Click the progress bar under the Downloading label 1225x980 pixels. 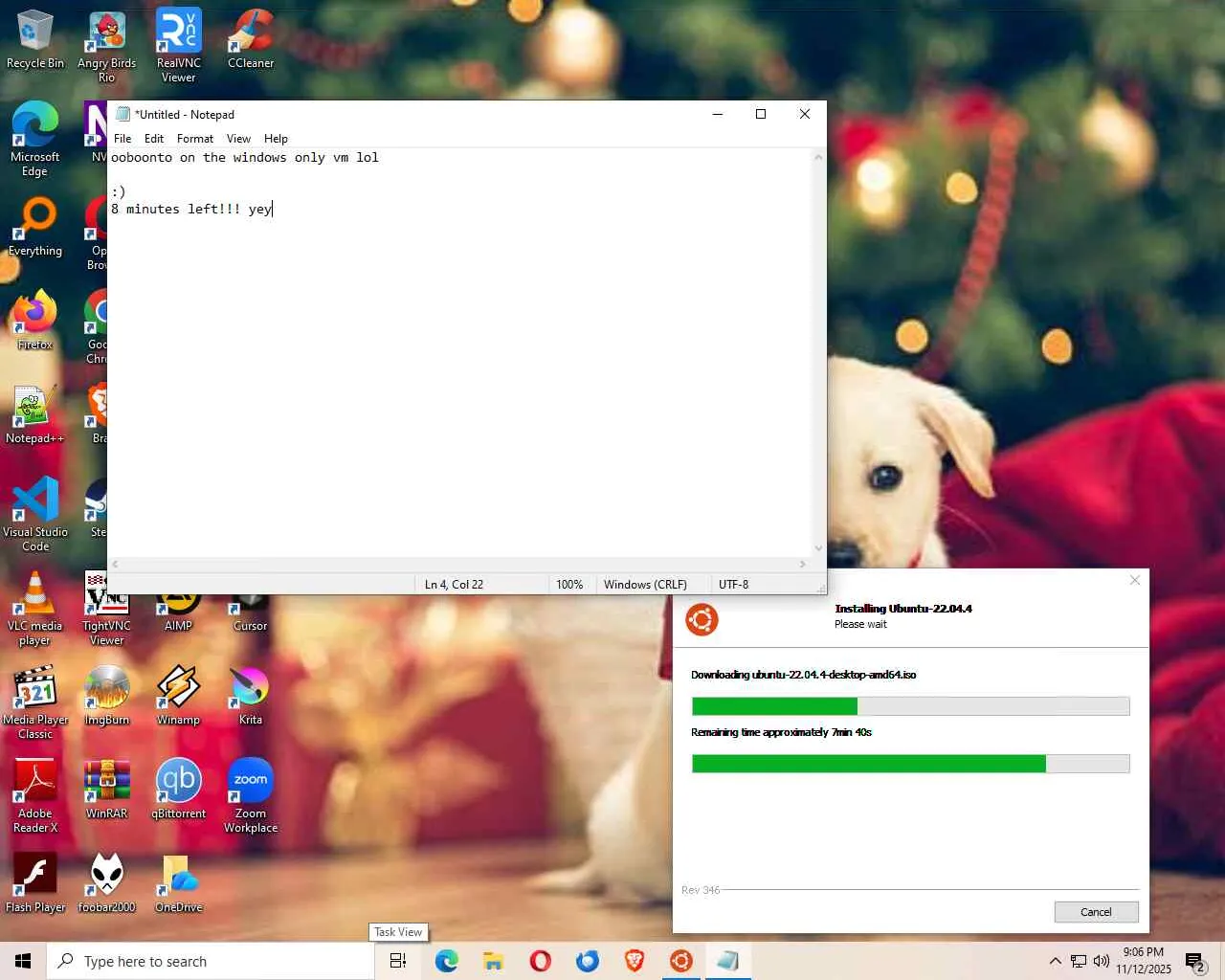click(910, 706)
